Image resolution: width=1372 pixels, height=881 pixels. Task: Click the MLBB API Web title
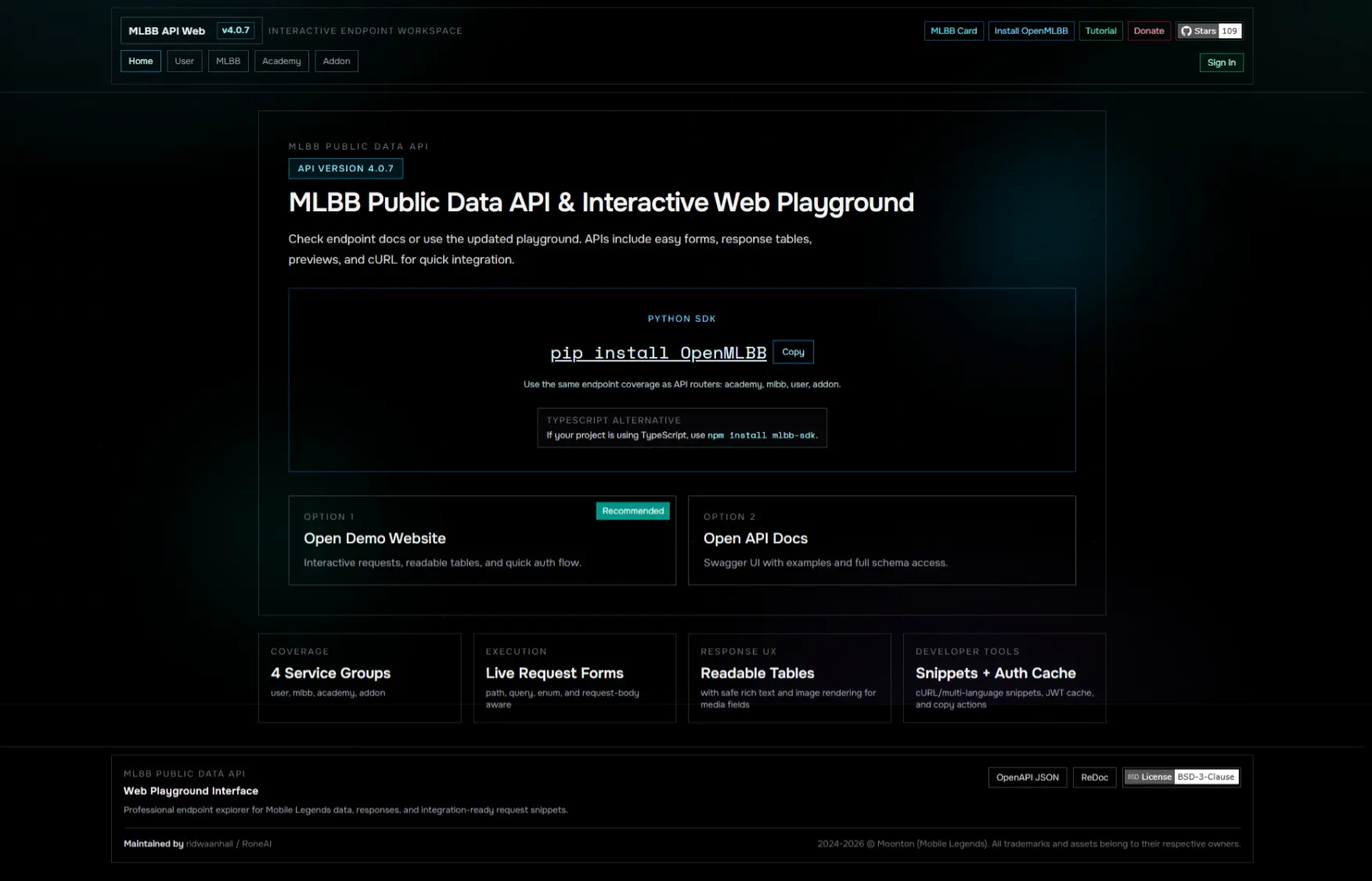click(x=167, y=31)
